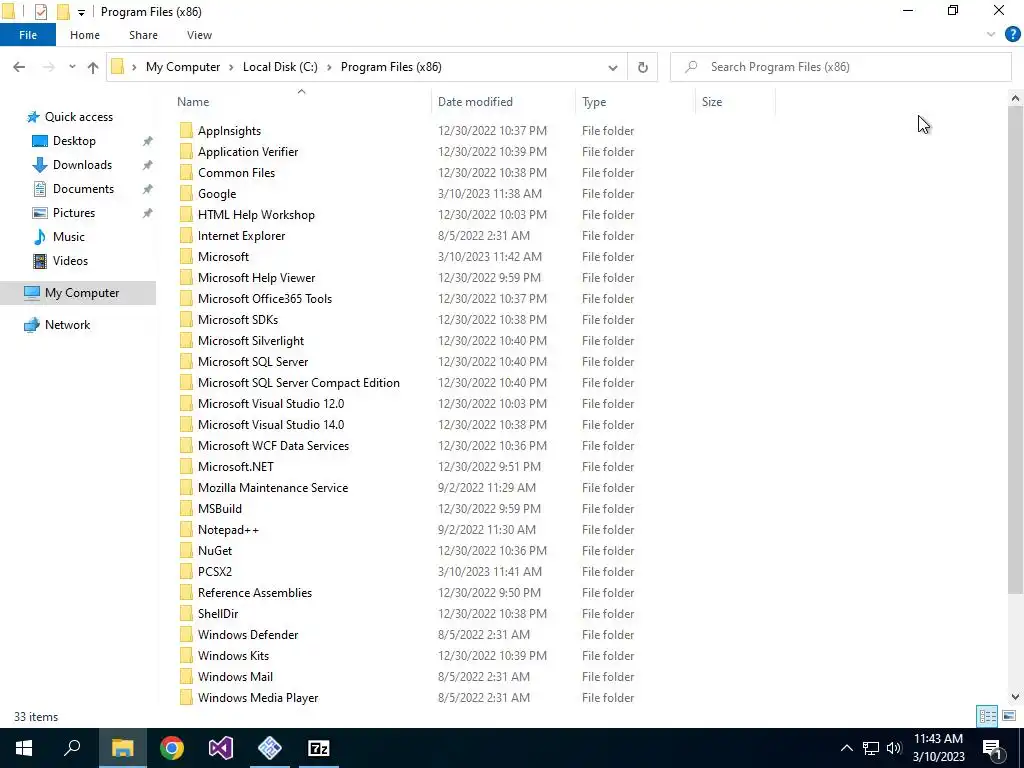The width and height of the screenshot is (1024, 768).
Task: Open the Windows Start menu
Action: [24, 748]
